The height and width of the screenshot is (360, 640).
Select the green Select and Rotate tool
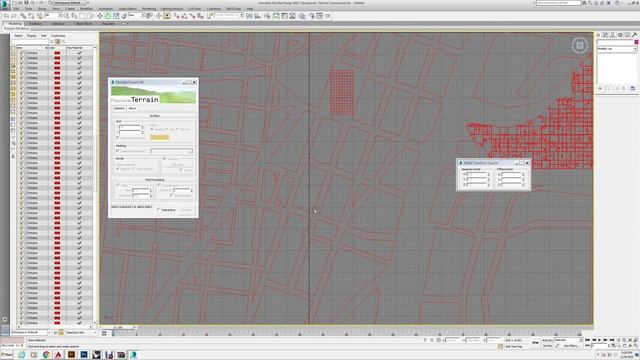(108, 16)
